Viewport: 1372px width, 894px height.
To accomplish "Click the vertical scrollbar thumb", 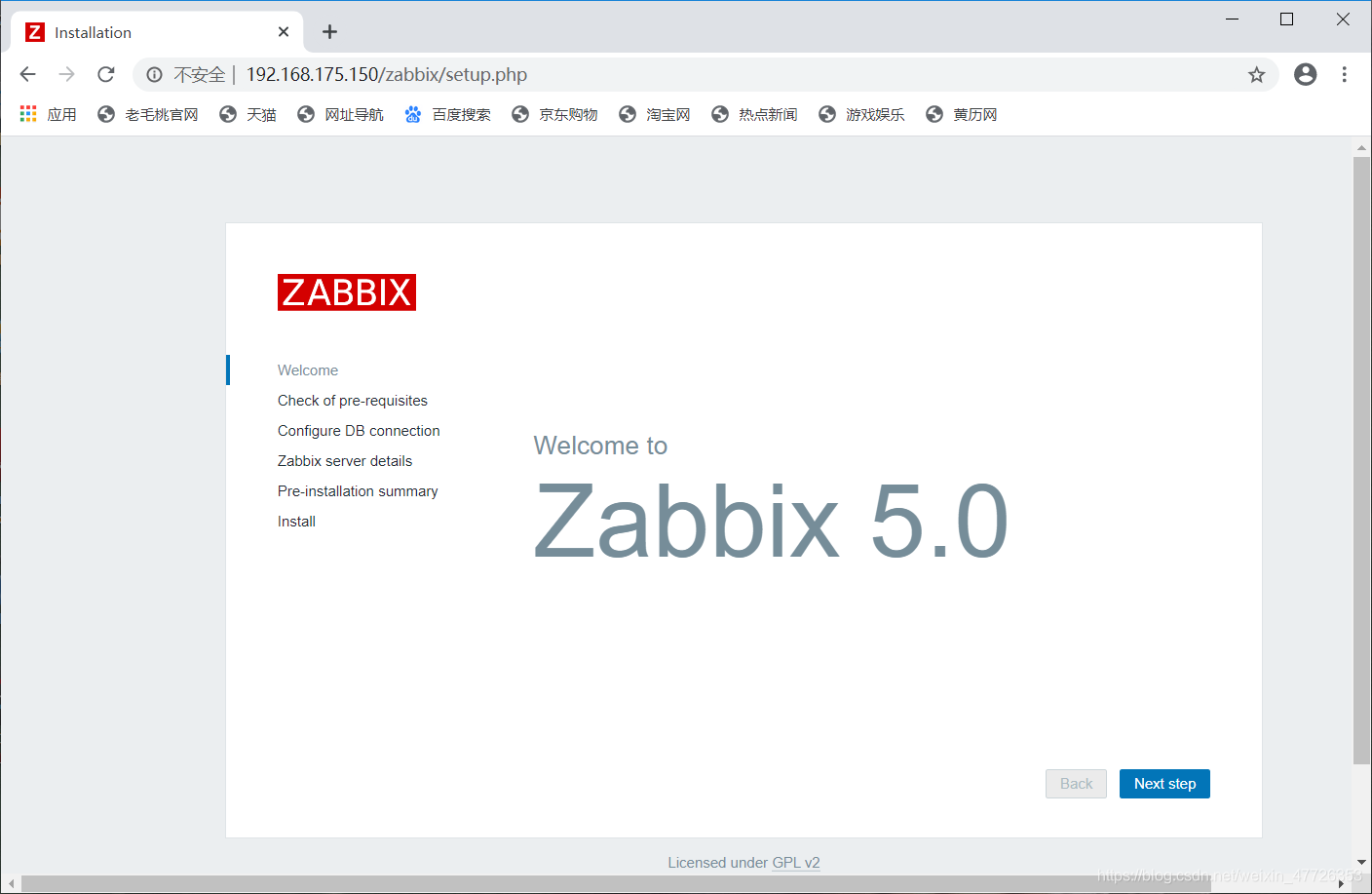I will pyautogui.click(x=1361, y=460).
